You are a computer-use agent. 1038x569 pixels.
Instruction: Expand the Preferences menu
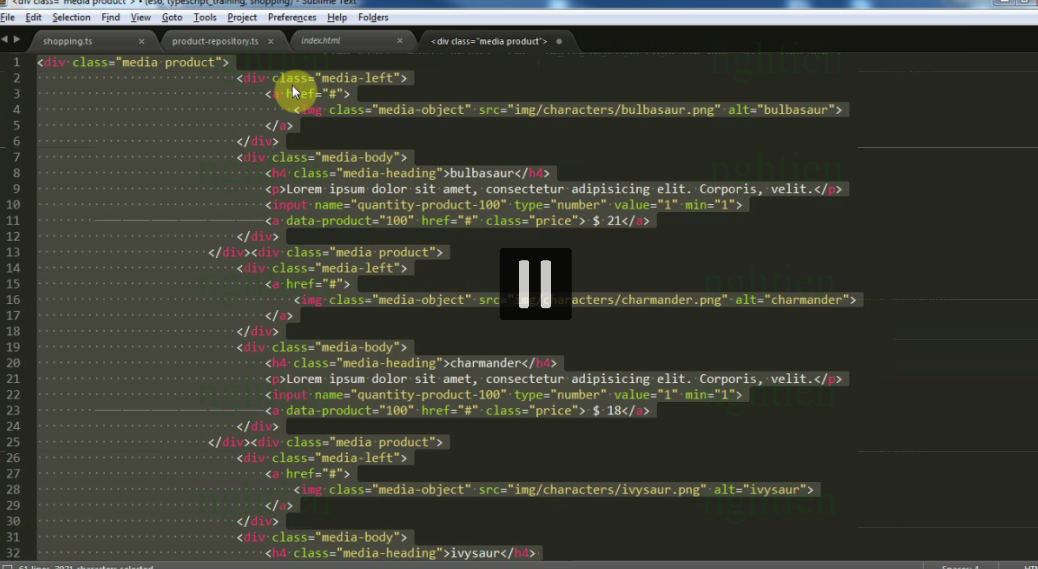[x=292, y=17]
